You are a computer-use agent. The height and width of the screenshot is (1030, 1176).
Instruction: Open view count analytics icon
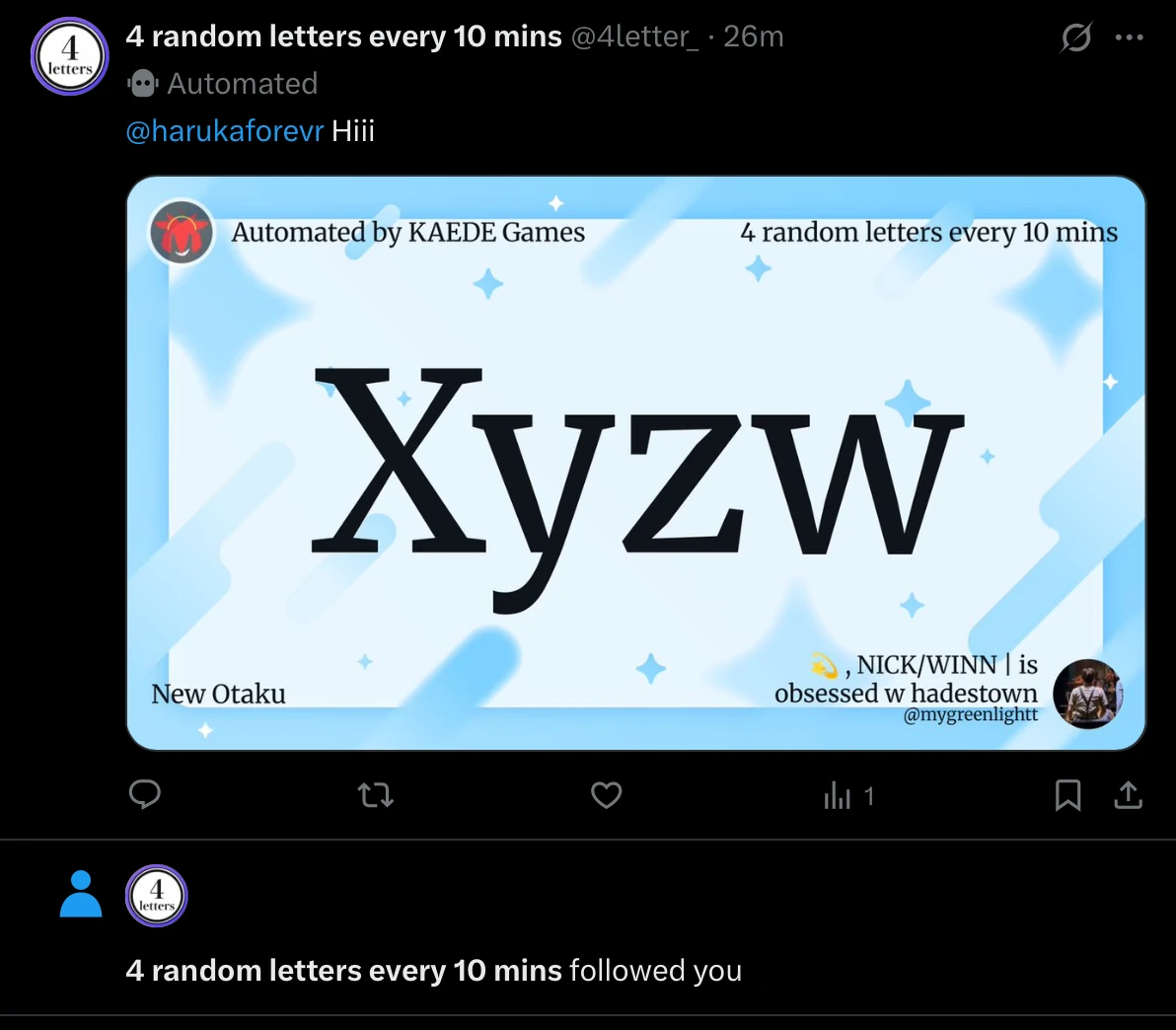(x=848, y=795)
